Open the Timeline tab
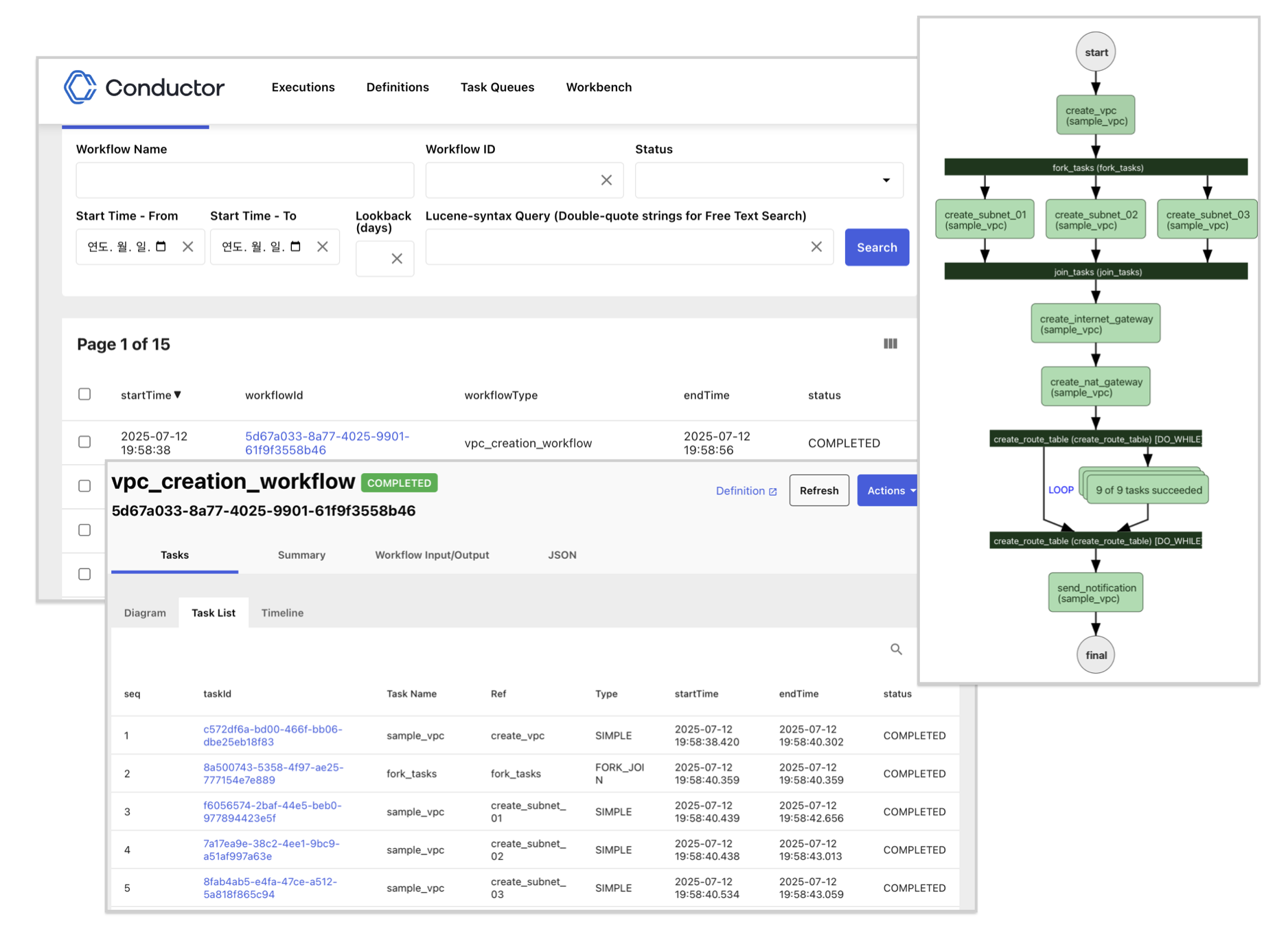Viewport: 1288px width, 938px height. pos(281,613)
